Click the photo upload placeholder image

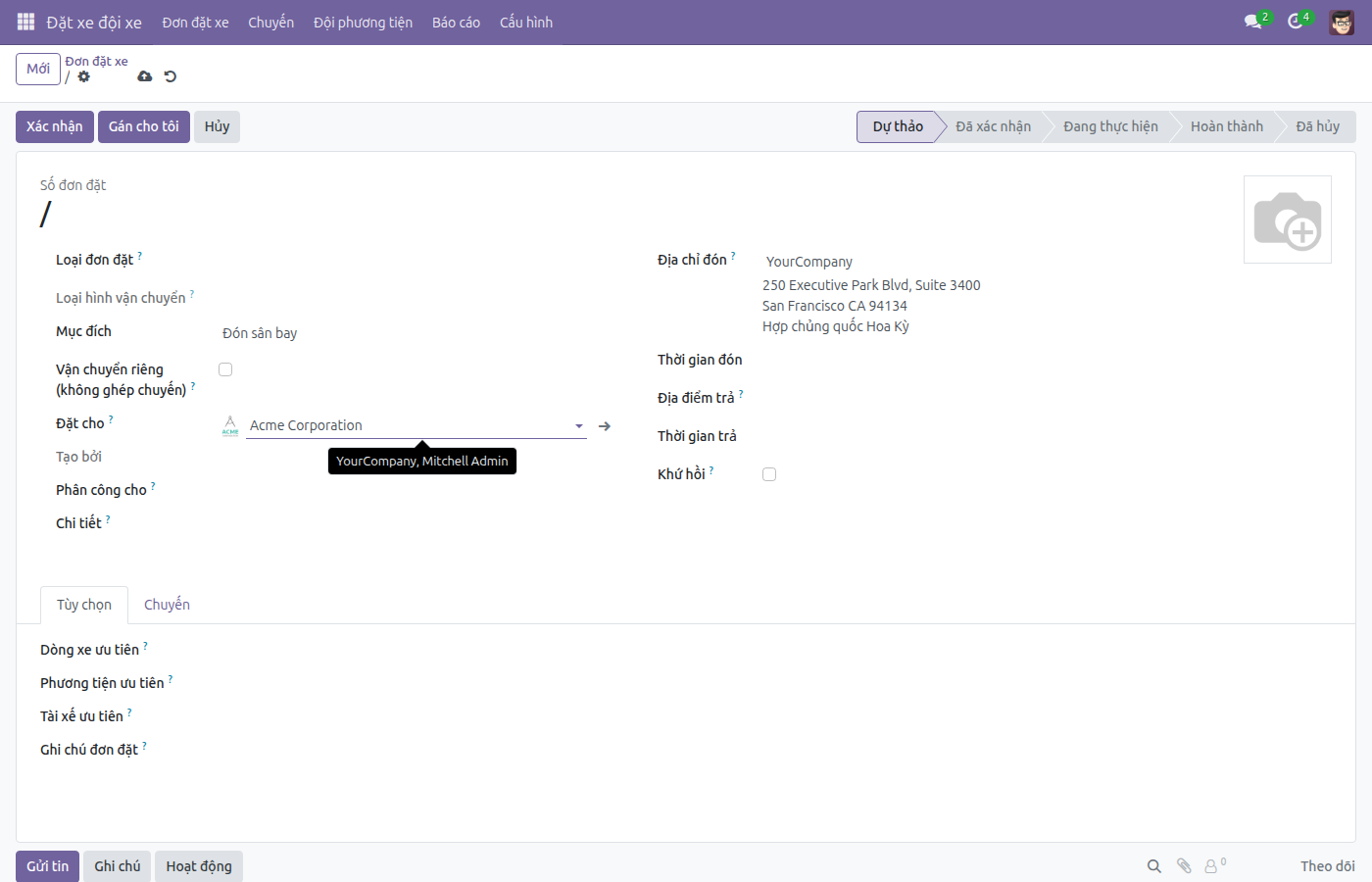coord(1288,220)
